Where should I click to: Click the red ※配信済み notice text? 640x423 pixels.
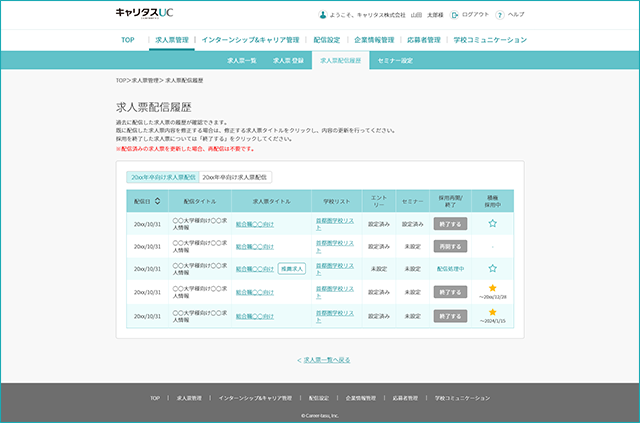pyautogui.click(x=185, y=149)
